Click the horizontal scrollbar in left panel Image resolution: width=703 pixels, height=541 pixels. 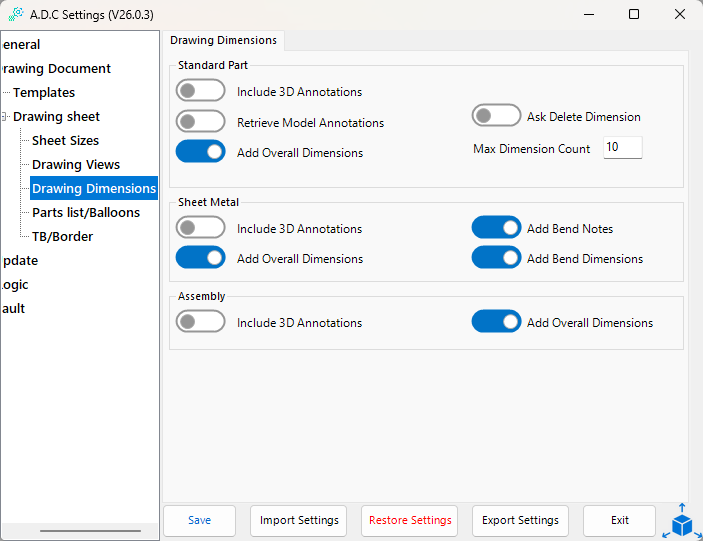tap(90, 531)
